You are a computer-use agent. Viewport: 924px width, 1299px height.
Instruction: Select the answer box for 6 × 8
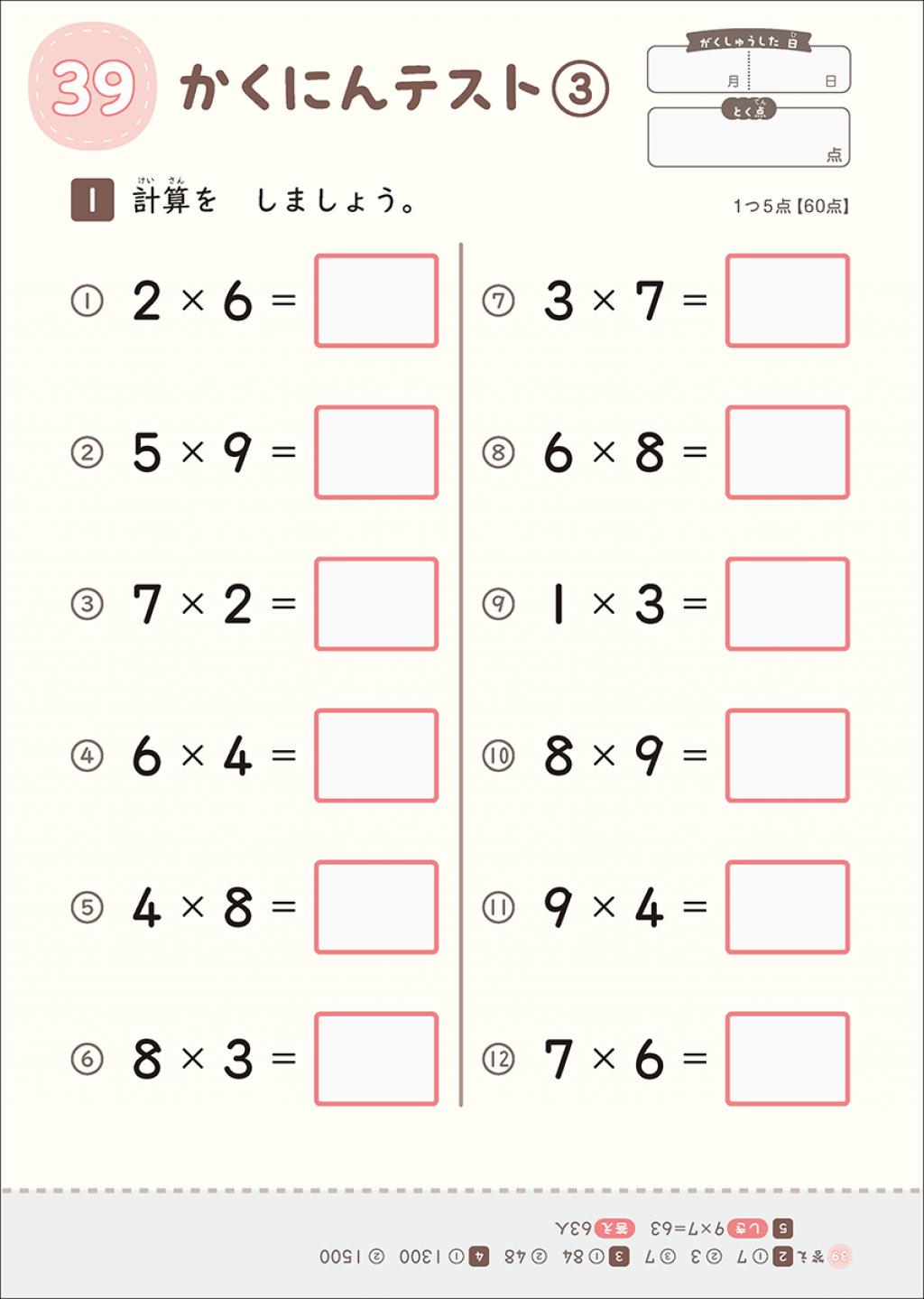click(x=788, y=452)
